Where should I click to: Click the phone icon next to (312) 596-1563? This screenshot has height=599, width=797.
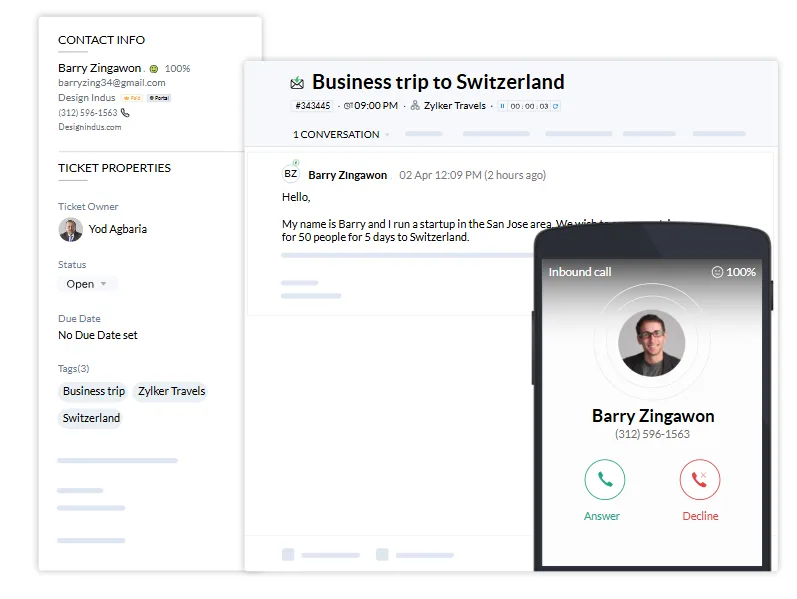125,112
